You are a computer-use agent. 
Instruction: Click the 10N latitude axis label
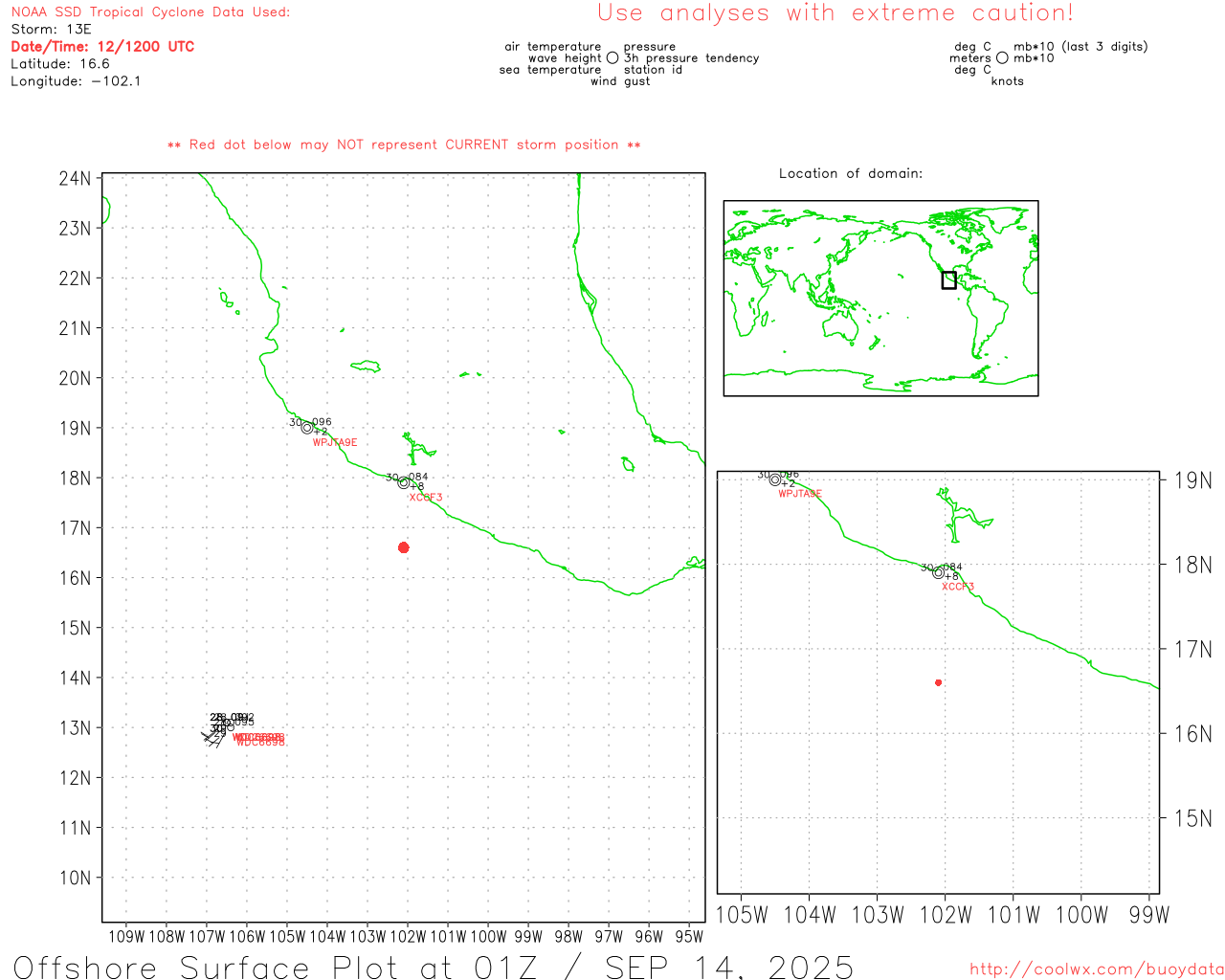75,878
